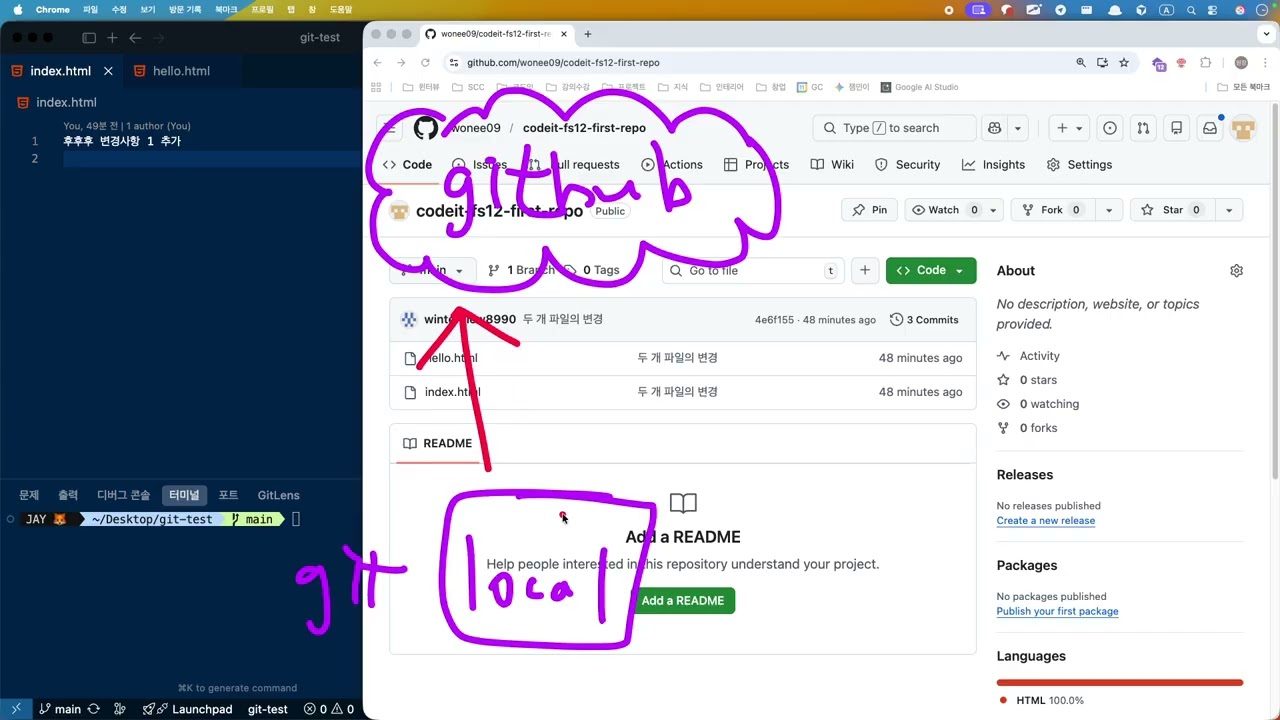Open commit hash 4e6f155
The image size is (1280, 720).
pos(774,320)
